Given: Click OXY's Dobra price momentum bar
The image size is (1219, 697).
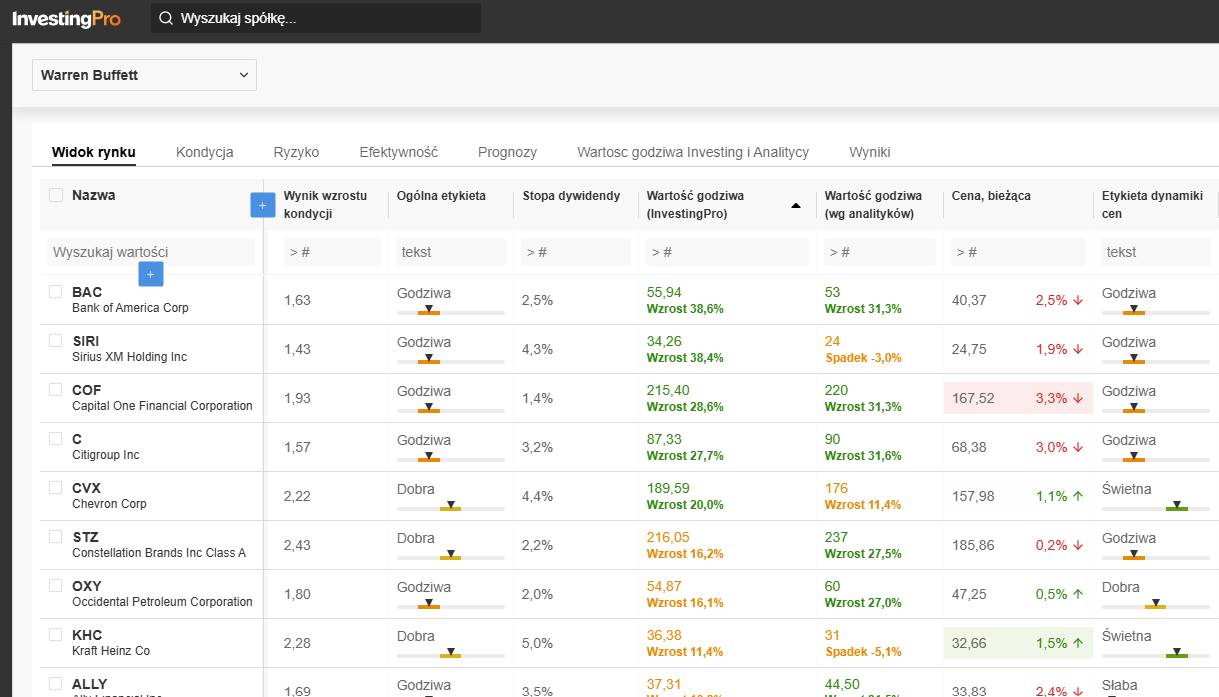Looking at the screenshot, I should coord(1156,606).
